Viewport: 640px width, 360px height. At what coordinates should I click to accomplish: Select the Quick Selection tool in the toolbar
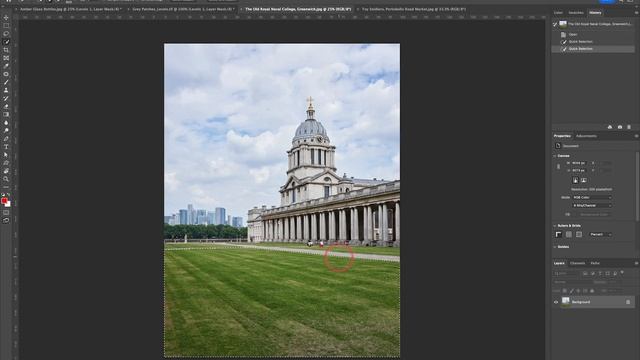point(6,42)
